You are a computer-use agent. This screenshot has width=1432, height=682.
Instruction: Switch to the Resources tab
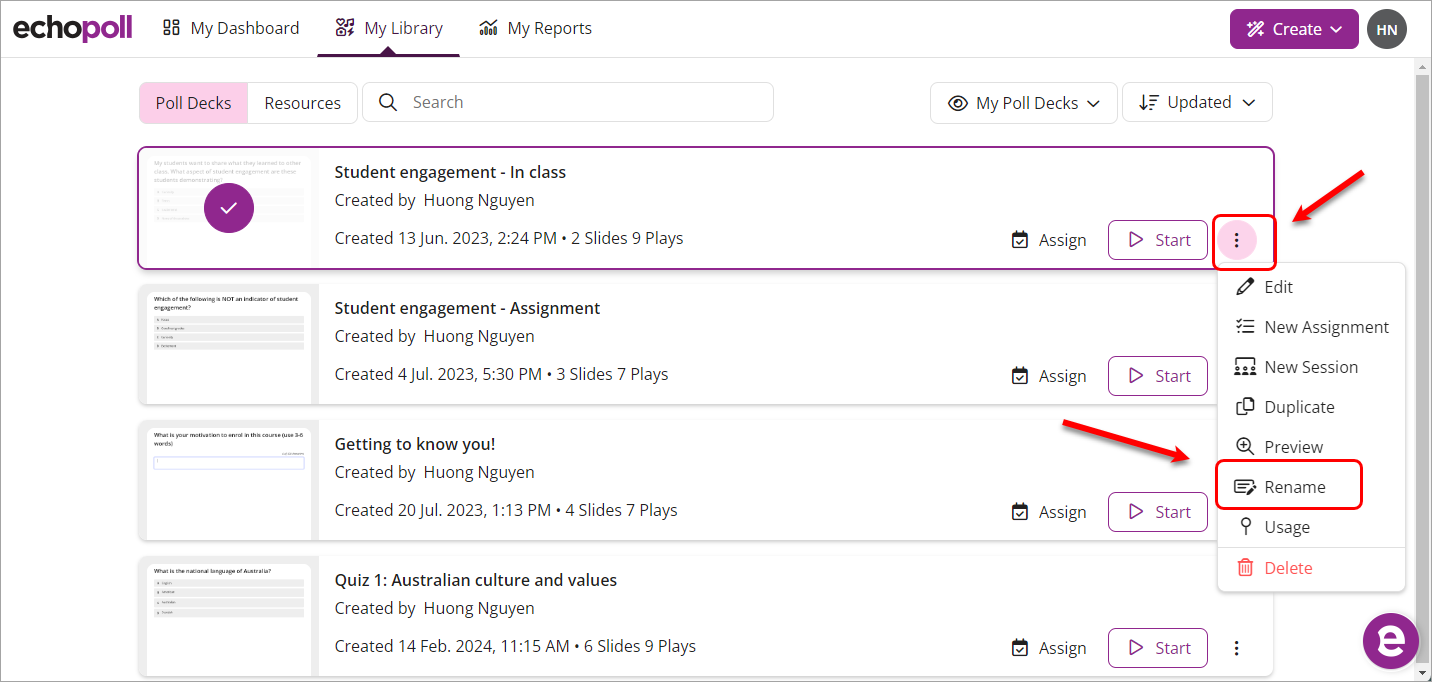(302, 102)
